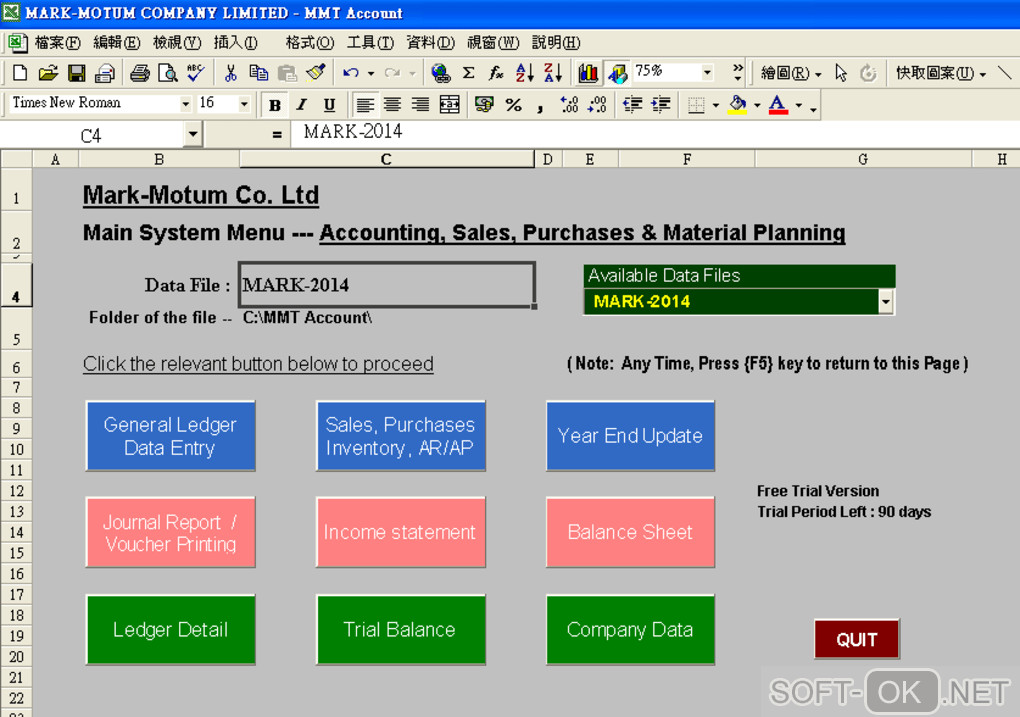Toggle Italic formatting

click(302, 104)
